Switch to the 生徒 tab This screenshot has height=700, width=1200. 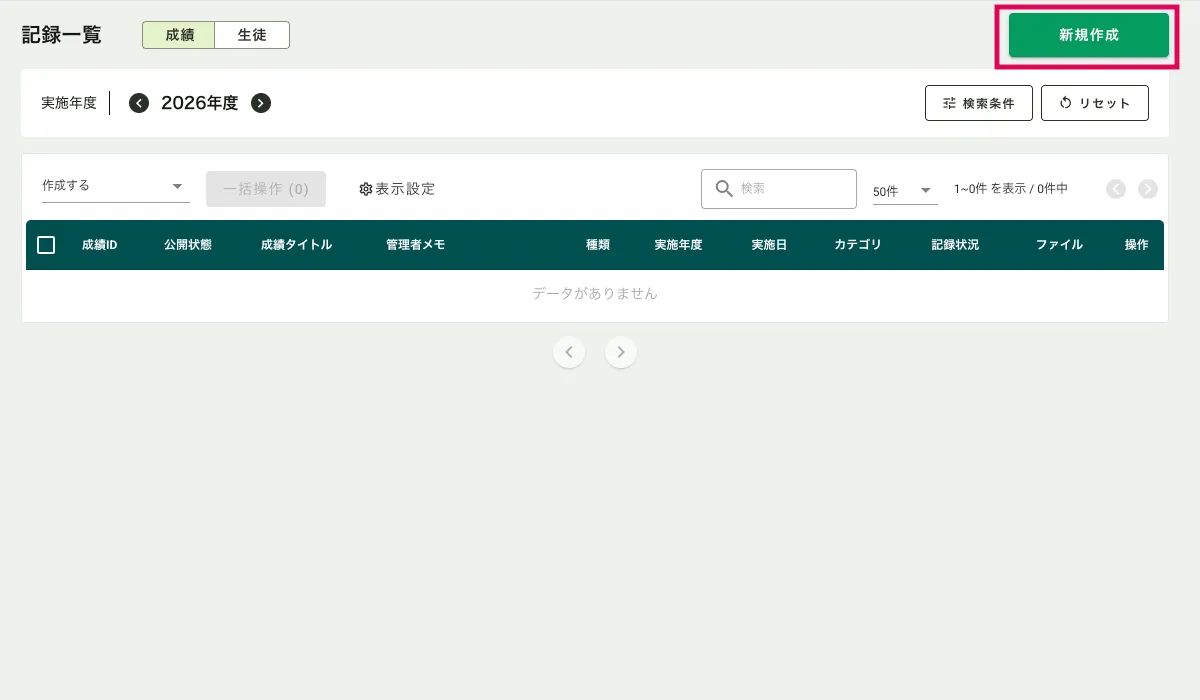[x=252, y=35]
